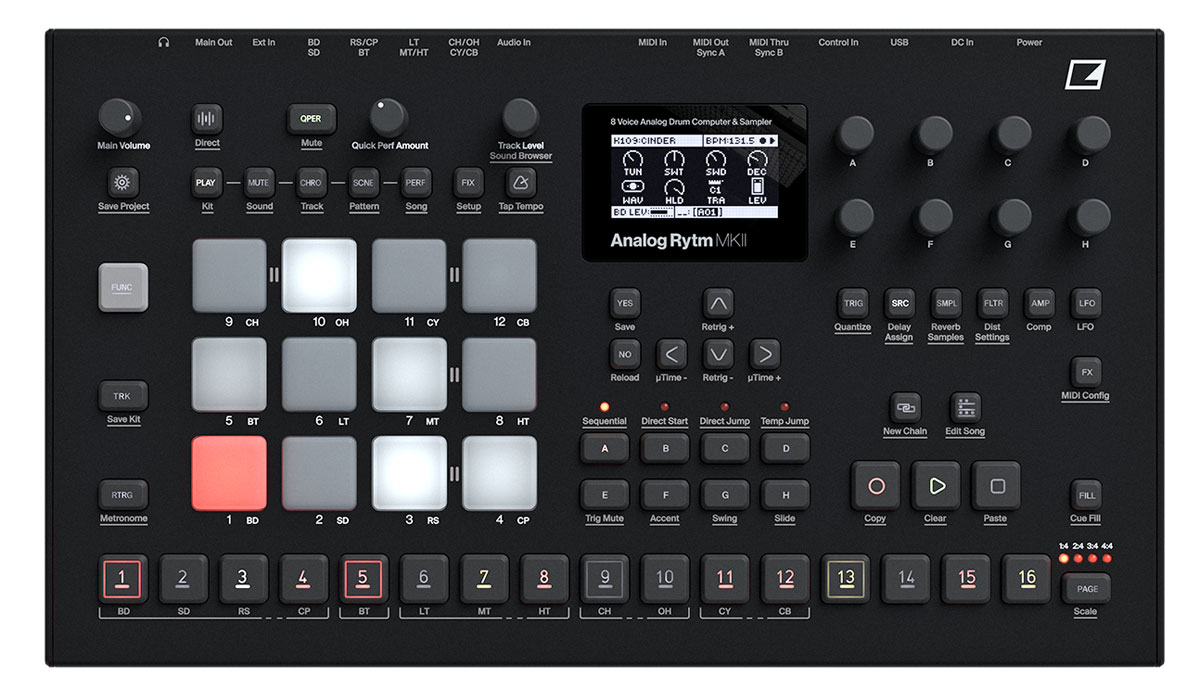Activate the RTRG Metronome button
This screenshot has height=692, width=1200.
coord(122,496)
